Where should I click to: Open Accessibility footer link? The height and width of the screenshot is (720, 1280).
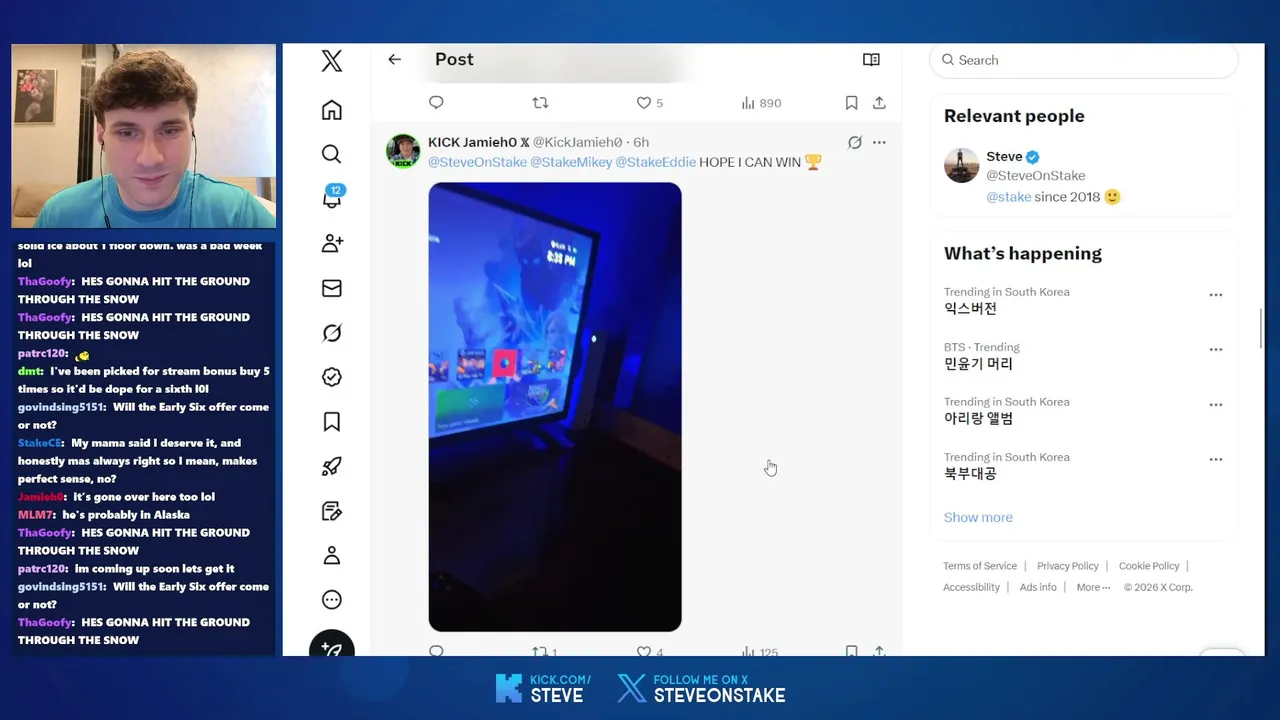pyautogui.click(x=971, y=587)
